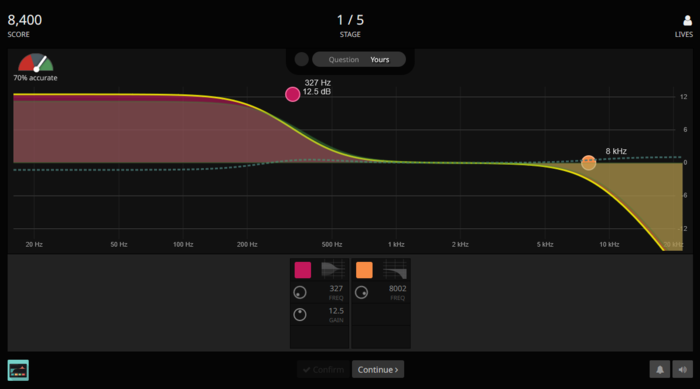Screen dimensions: 700x389
Task: Select the orange band color swatch
Action: (x=364, y=270)
